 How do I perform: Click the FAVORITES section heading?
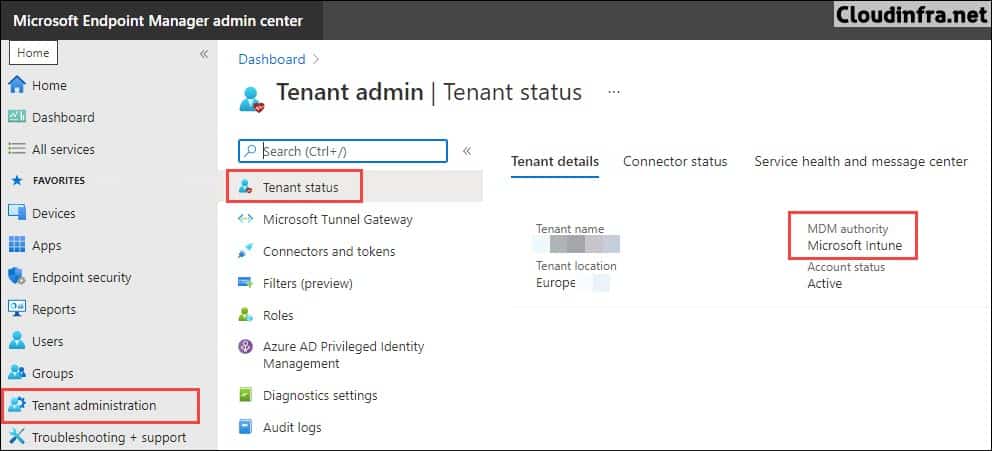click(x=59, y=180)
